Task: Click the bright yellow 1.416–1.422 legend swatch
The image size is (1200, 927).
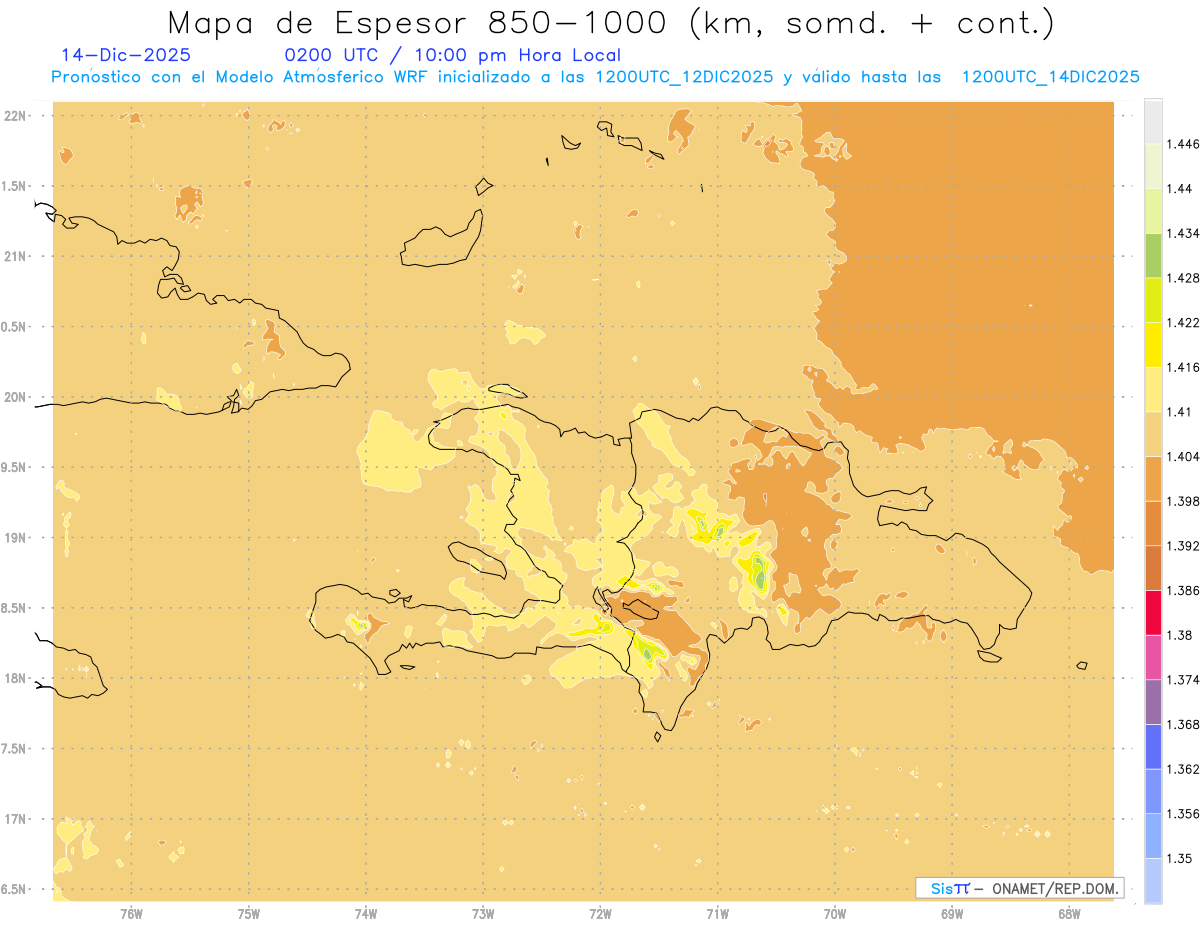Action: (1153, 345)
